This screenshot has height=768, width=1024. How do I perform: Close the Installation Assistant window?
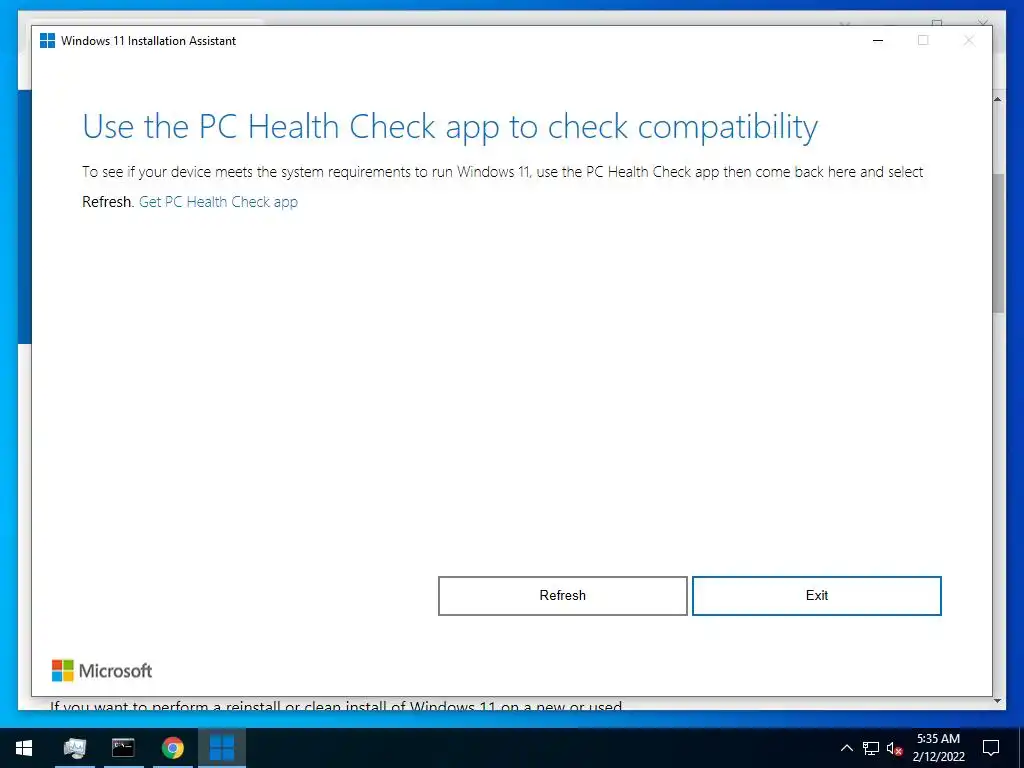pos(969,40)
